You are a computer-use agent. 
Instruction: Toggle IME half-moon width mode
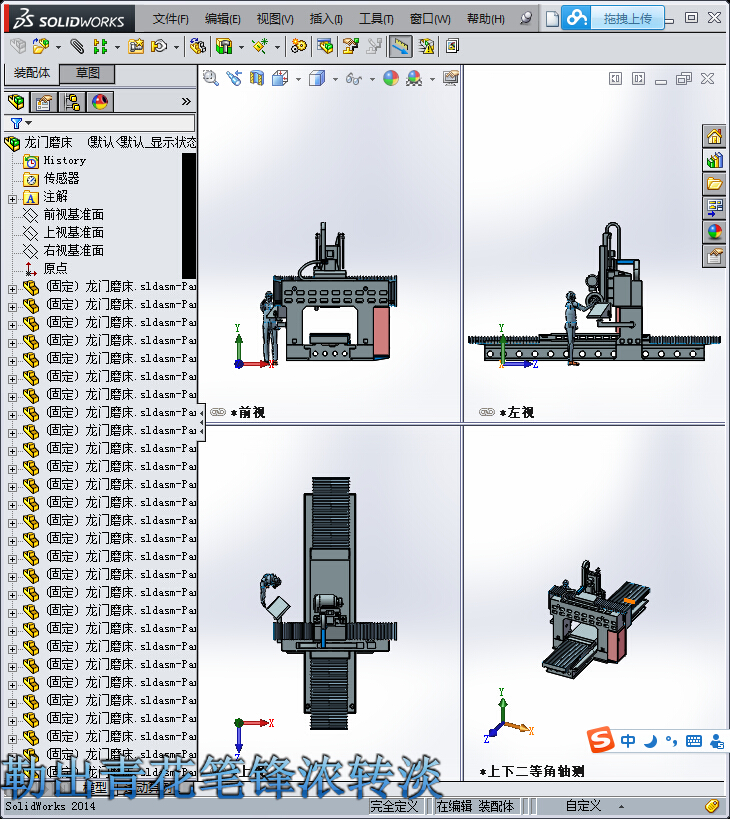pos(650,740)
